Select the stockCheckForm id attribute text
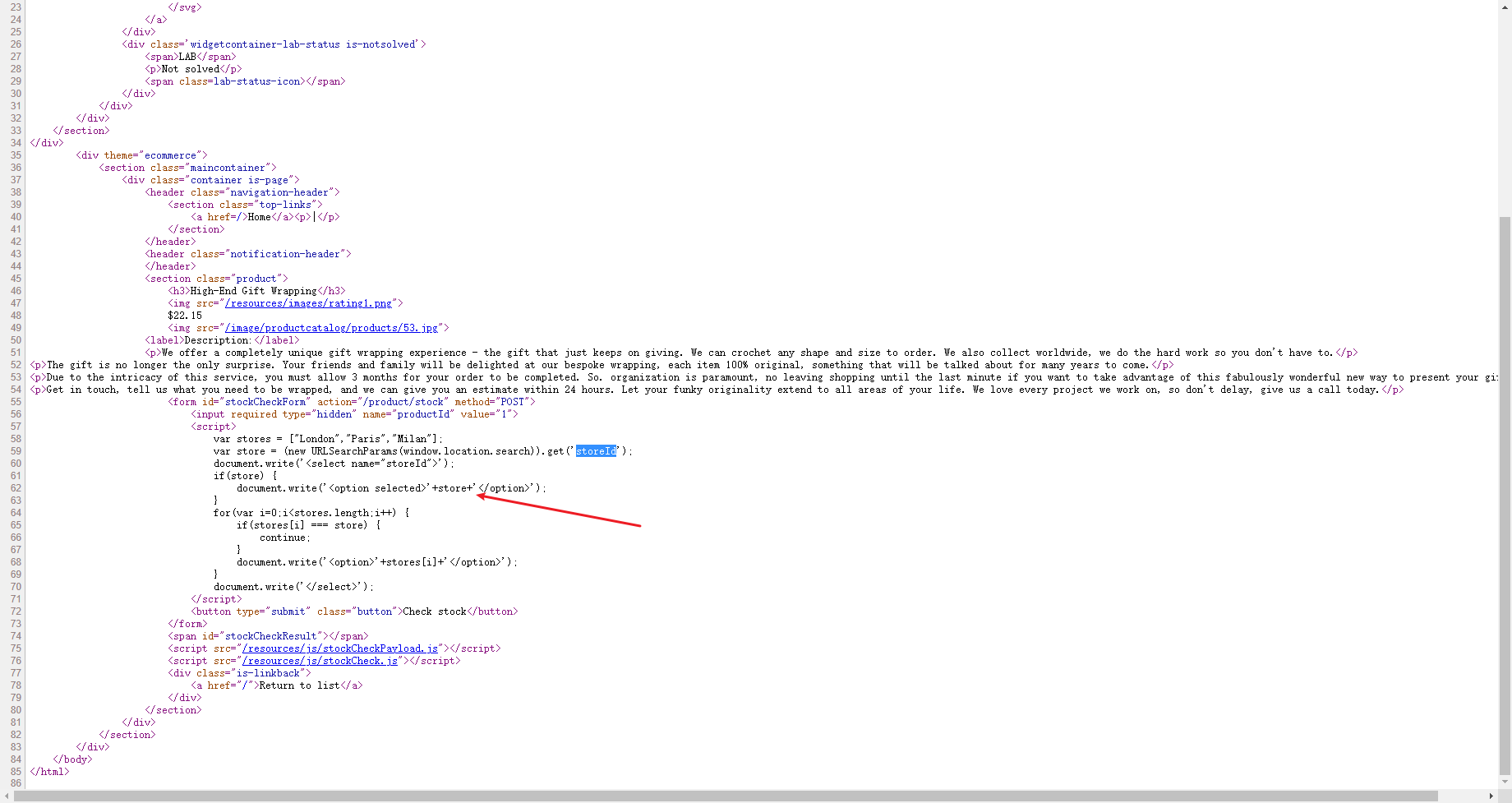The width and height of the screenshot is (1512, 803). [x=265, y=401]
